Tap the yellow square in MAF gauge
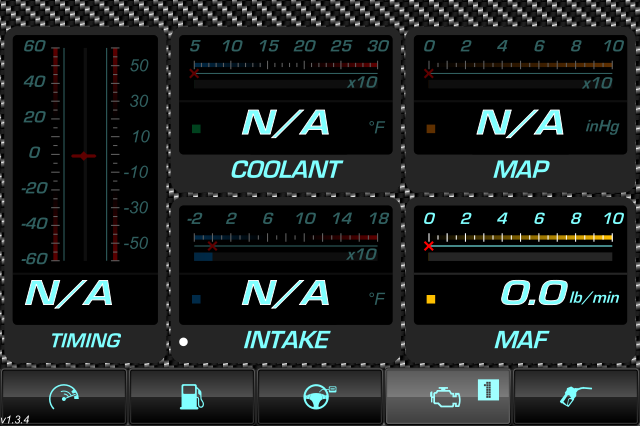640x426 pixels. [x=431, y=299]
